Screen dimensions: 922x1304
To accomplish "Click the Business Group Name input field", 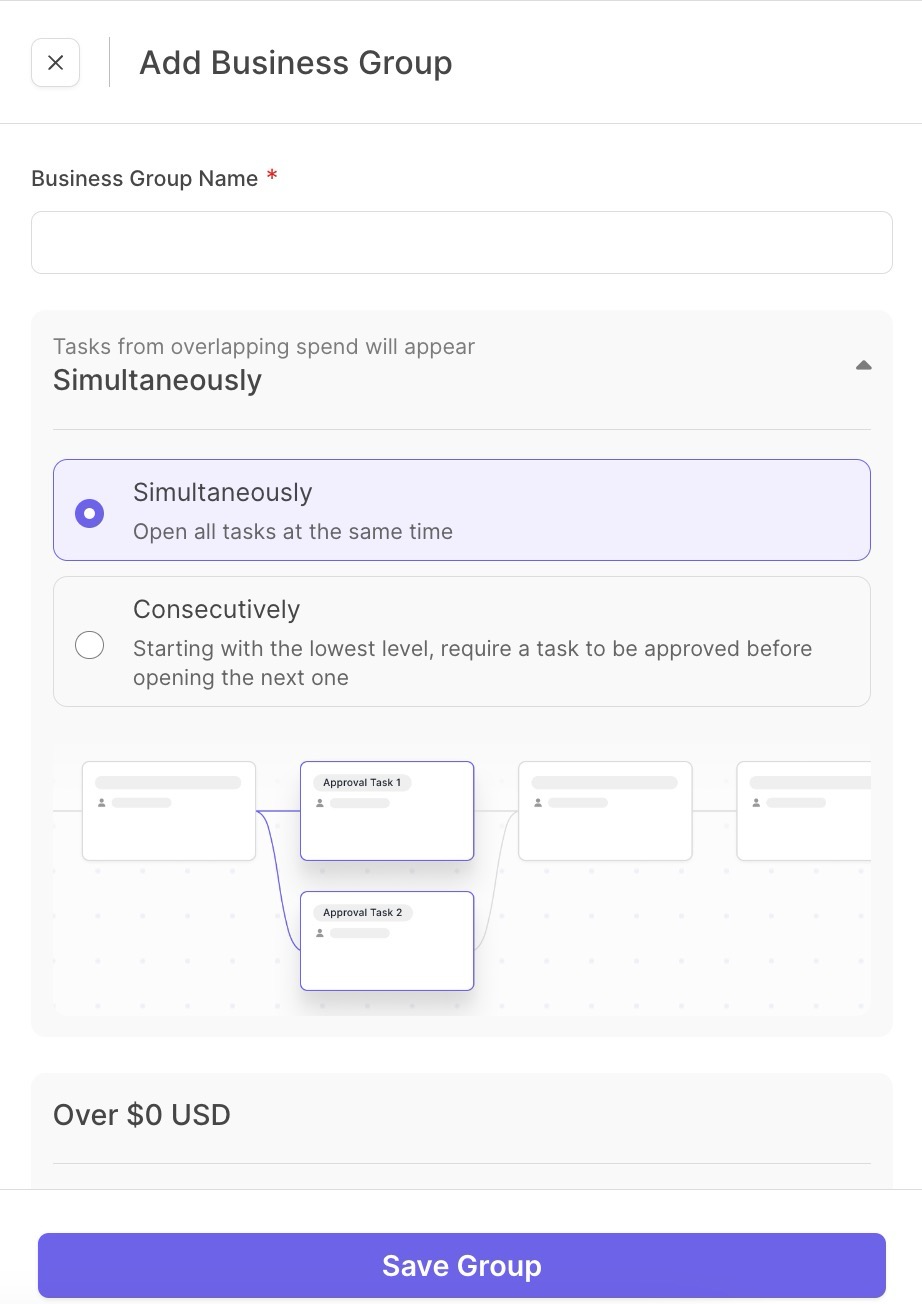I will (x=462, y=242).
